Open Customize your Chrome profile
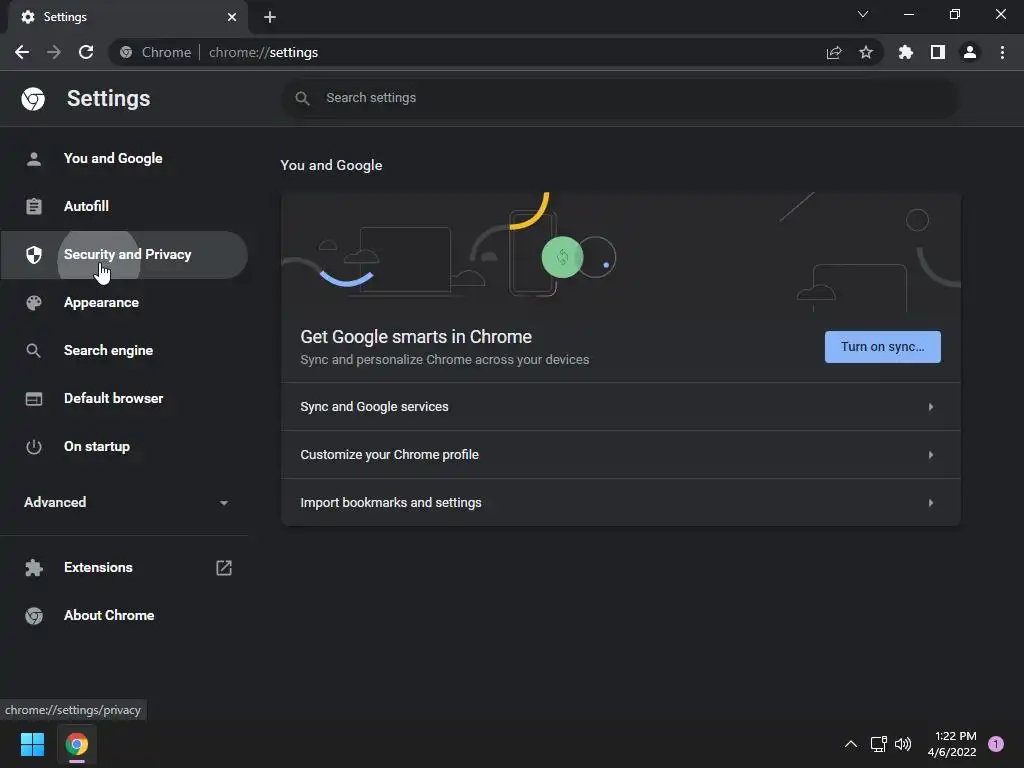 pos(620,455)
